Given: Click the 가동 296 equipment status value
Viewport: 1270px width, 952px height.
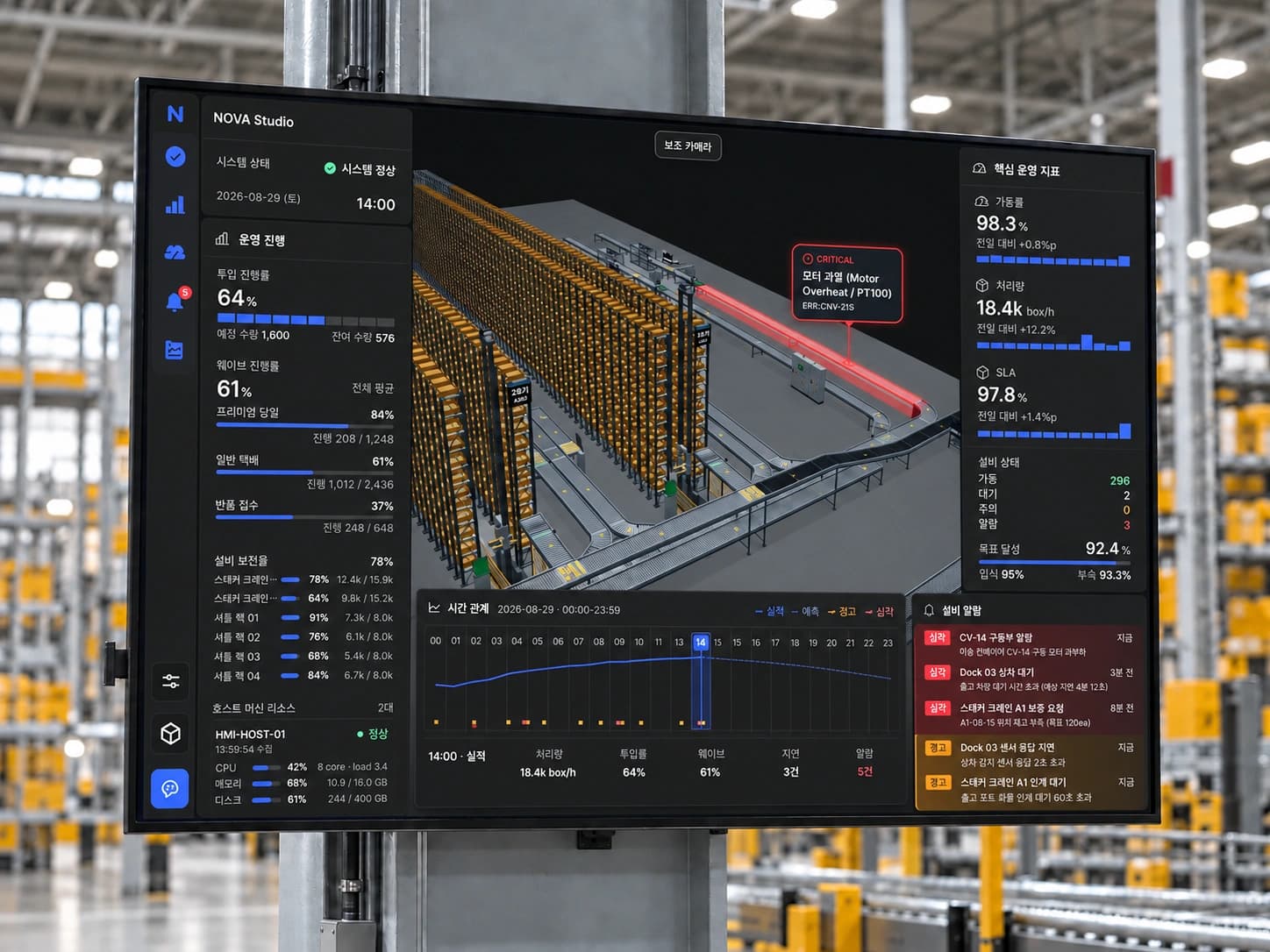Looking at the screenshot, I should 1119,480.
